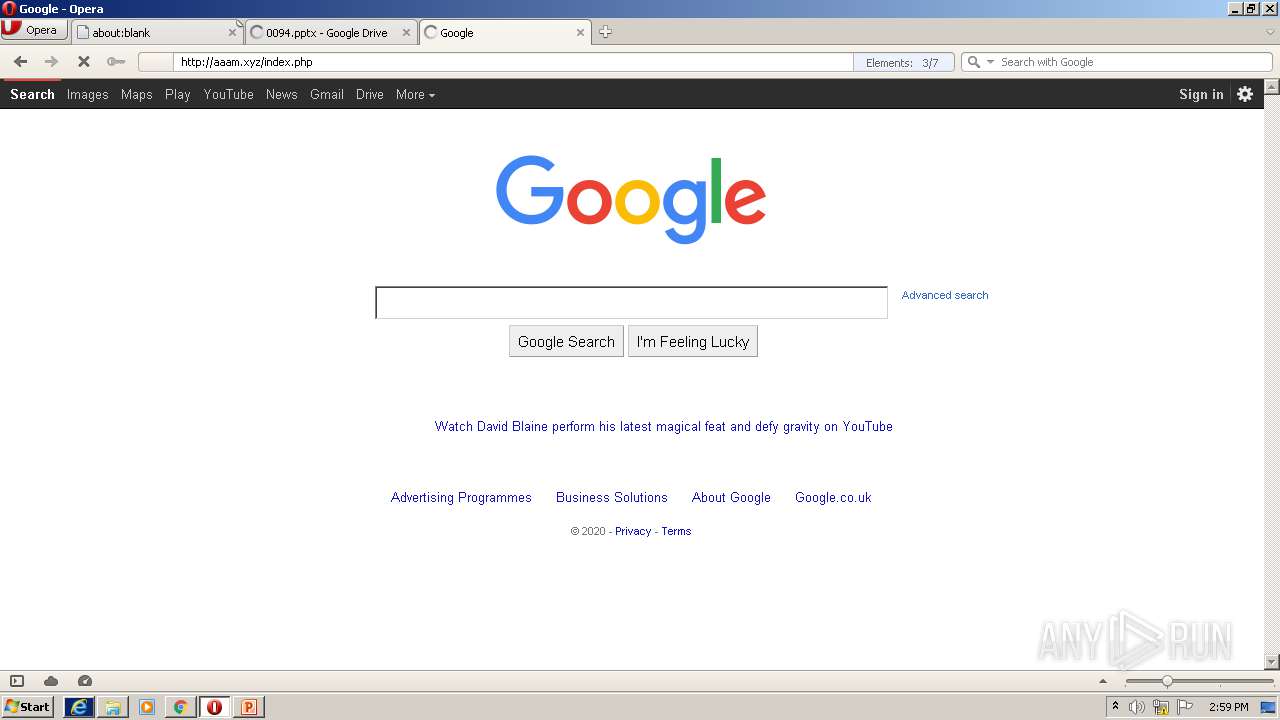Open the Advanced search link
The height and width of the screenshot is (720, 1280).
tap(945, 295)
